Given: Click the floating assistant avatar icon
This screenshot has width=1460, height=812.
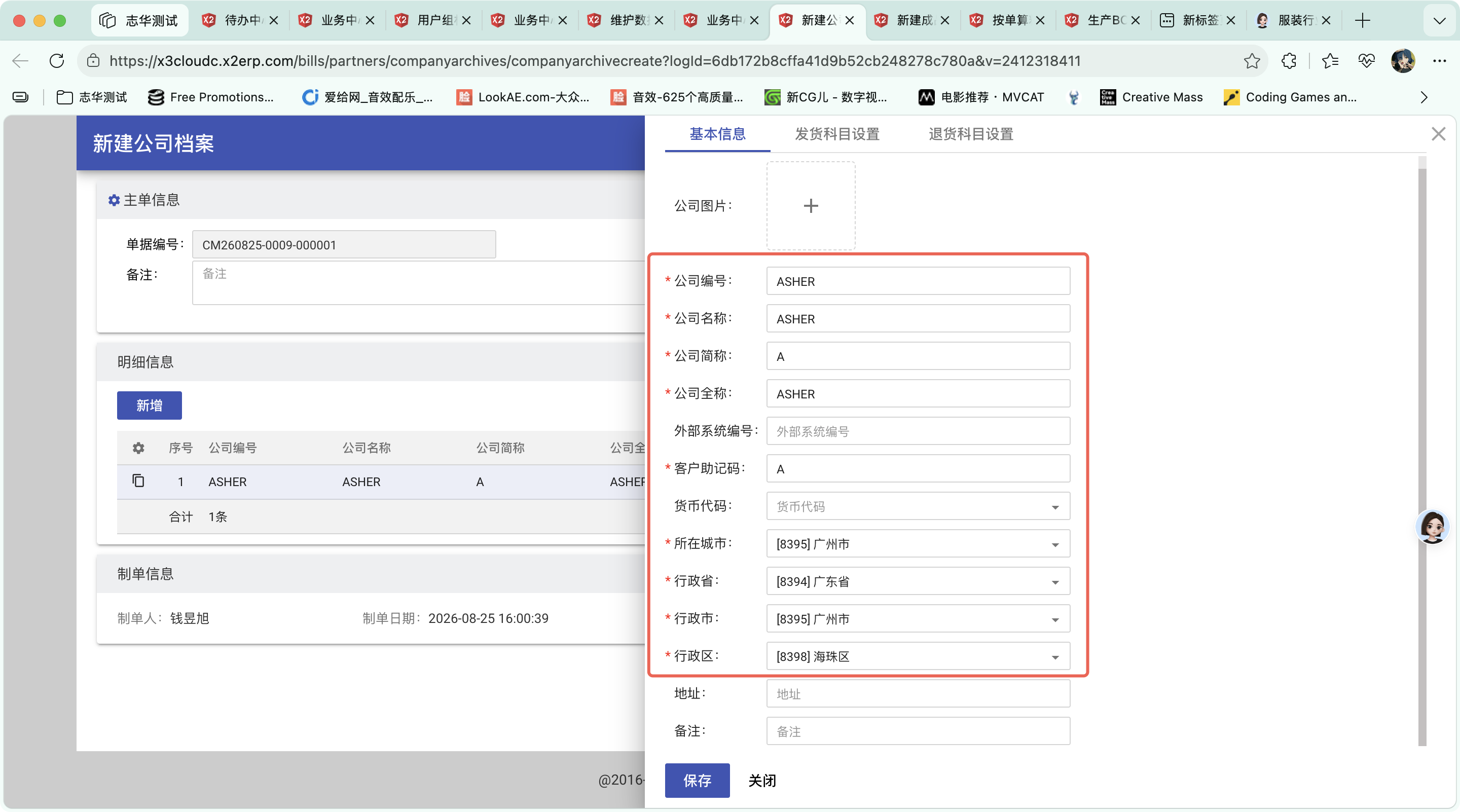Looking at the screenshot, I should click(1432, 527).
